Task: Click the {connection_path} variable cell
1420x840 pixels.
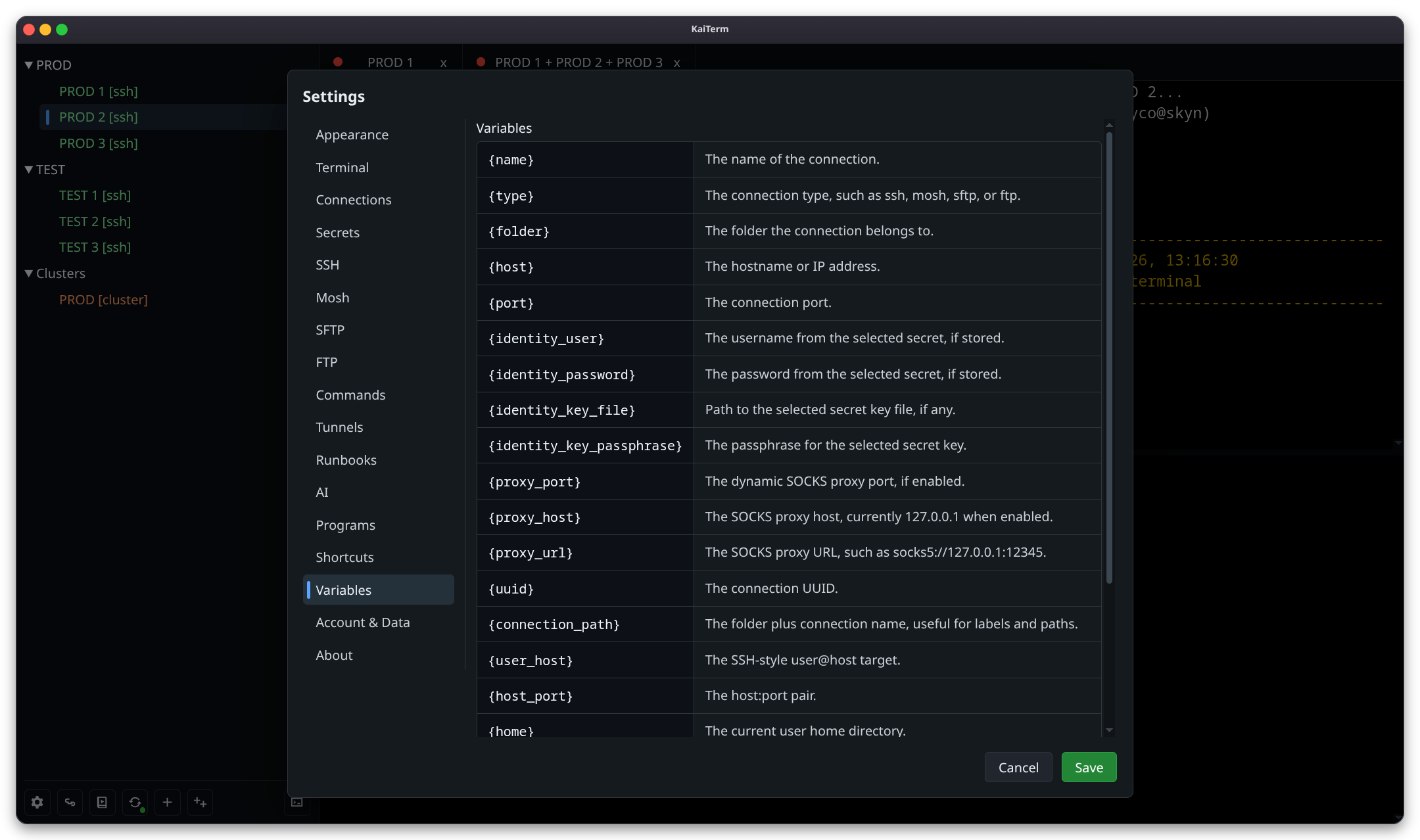Action: pyautogui.click(x=585, y=624)
